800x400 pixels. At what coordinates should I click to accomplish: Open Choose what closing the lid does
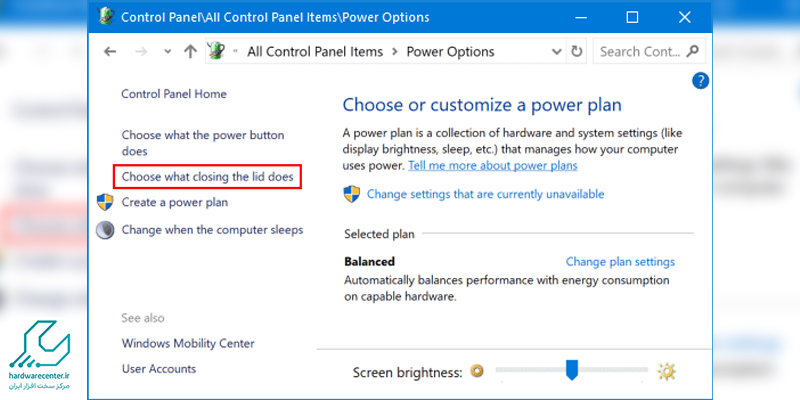pyautogui.click(x=207, y=176)
